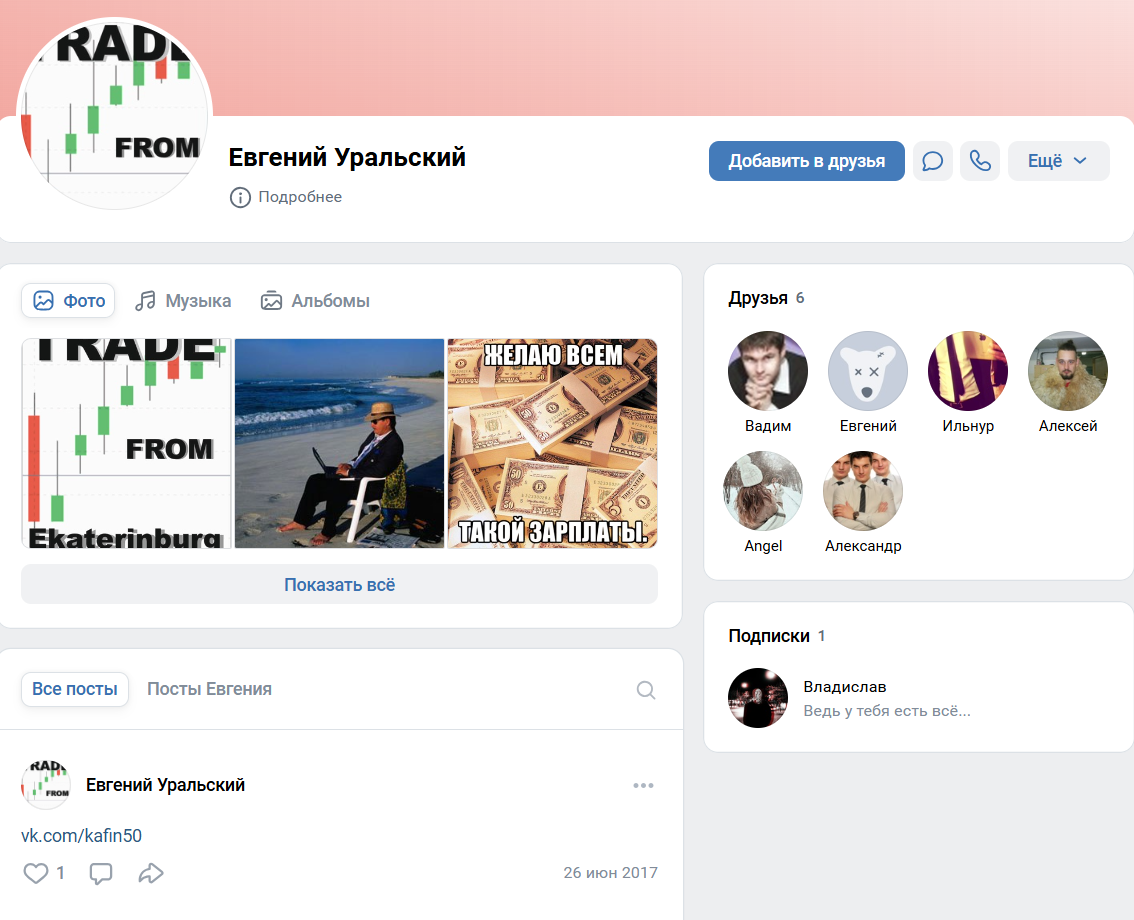
Task: Add Евгений Уральский as friend
Action: coord(806,161)
